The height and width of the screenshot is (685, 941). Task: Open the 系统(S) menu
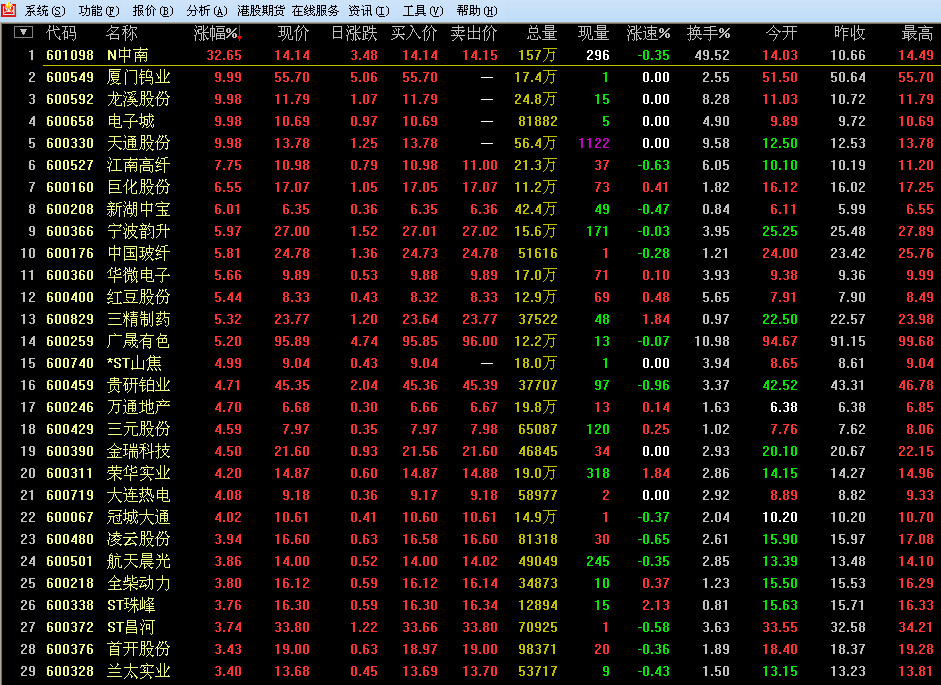coord(45,11)
